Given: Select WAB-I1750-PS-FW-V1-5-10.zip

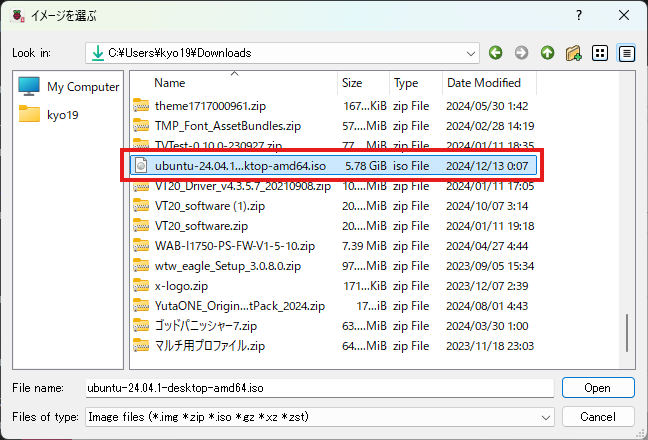Looking at the screenshot, I should pos(333,246).
